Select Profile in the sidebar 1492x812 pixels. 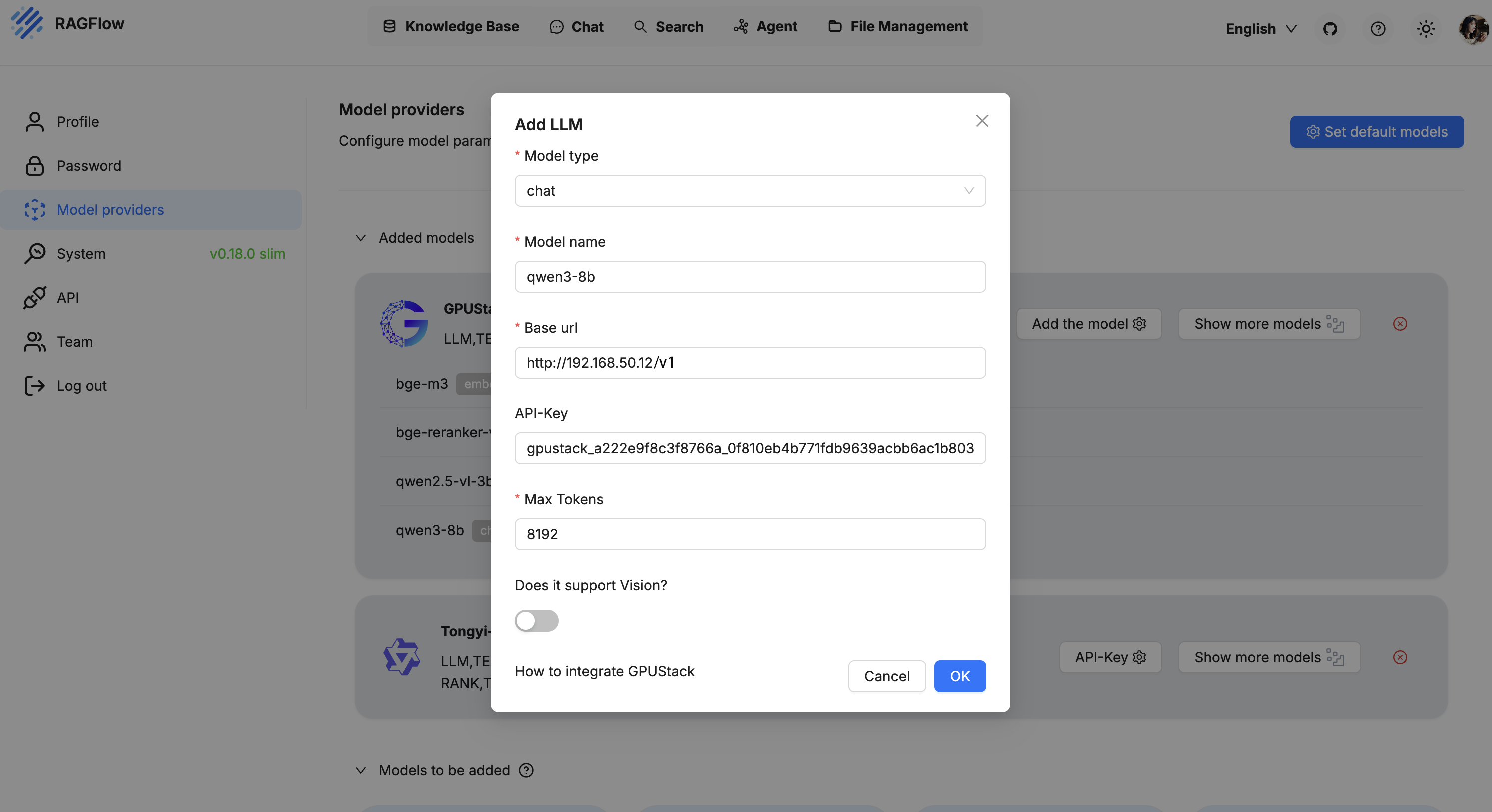click(x=77, y=122)
